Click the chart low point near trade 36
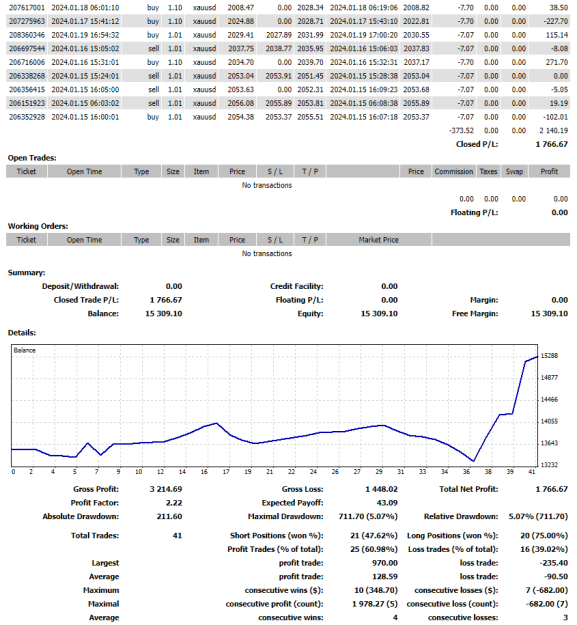Viewport: 577px width, 625px height. 473,461
